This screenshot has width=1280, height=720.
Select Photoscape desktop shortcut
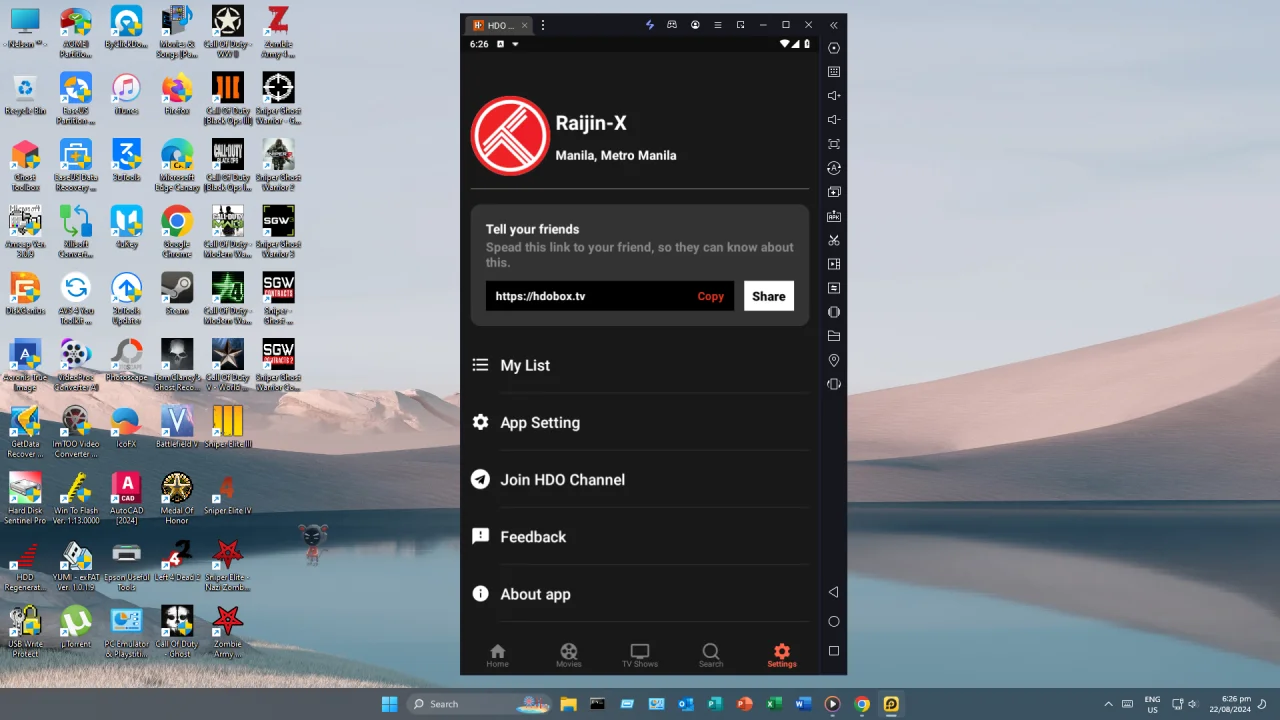pos(126,361)
